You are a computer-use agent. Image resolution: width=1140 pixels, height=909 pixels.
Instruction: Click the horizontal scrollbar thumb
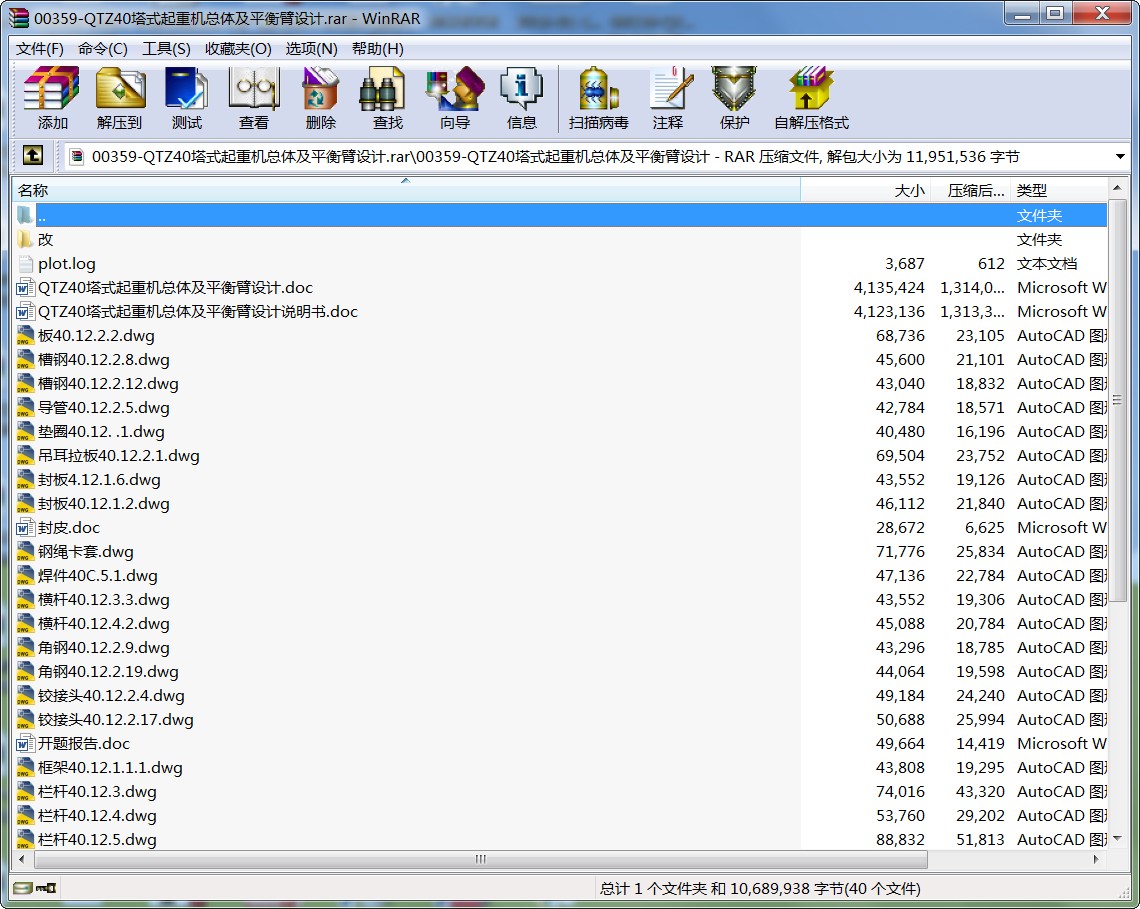tap(481, 859)
